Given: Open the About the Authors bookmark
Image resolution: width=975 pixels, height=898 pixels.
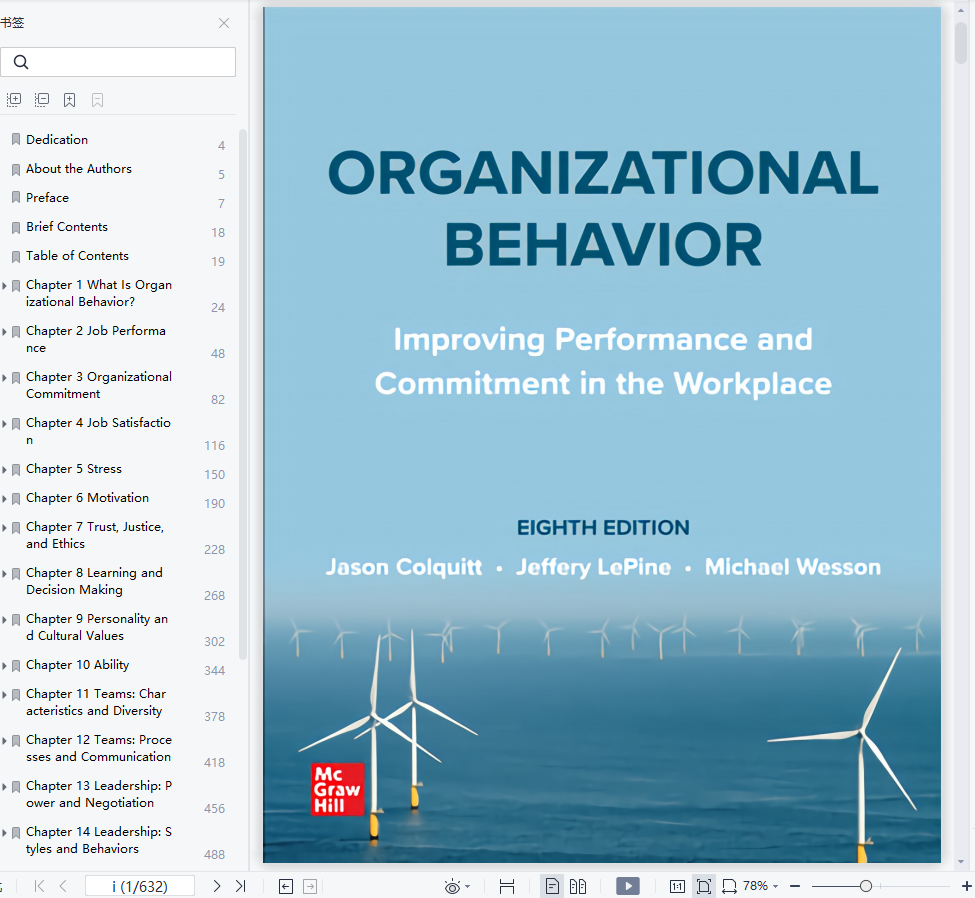Looking at the screenshot, I should click(79, 169).
